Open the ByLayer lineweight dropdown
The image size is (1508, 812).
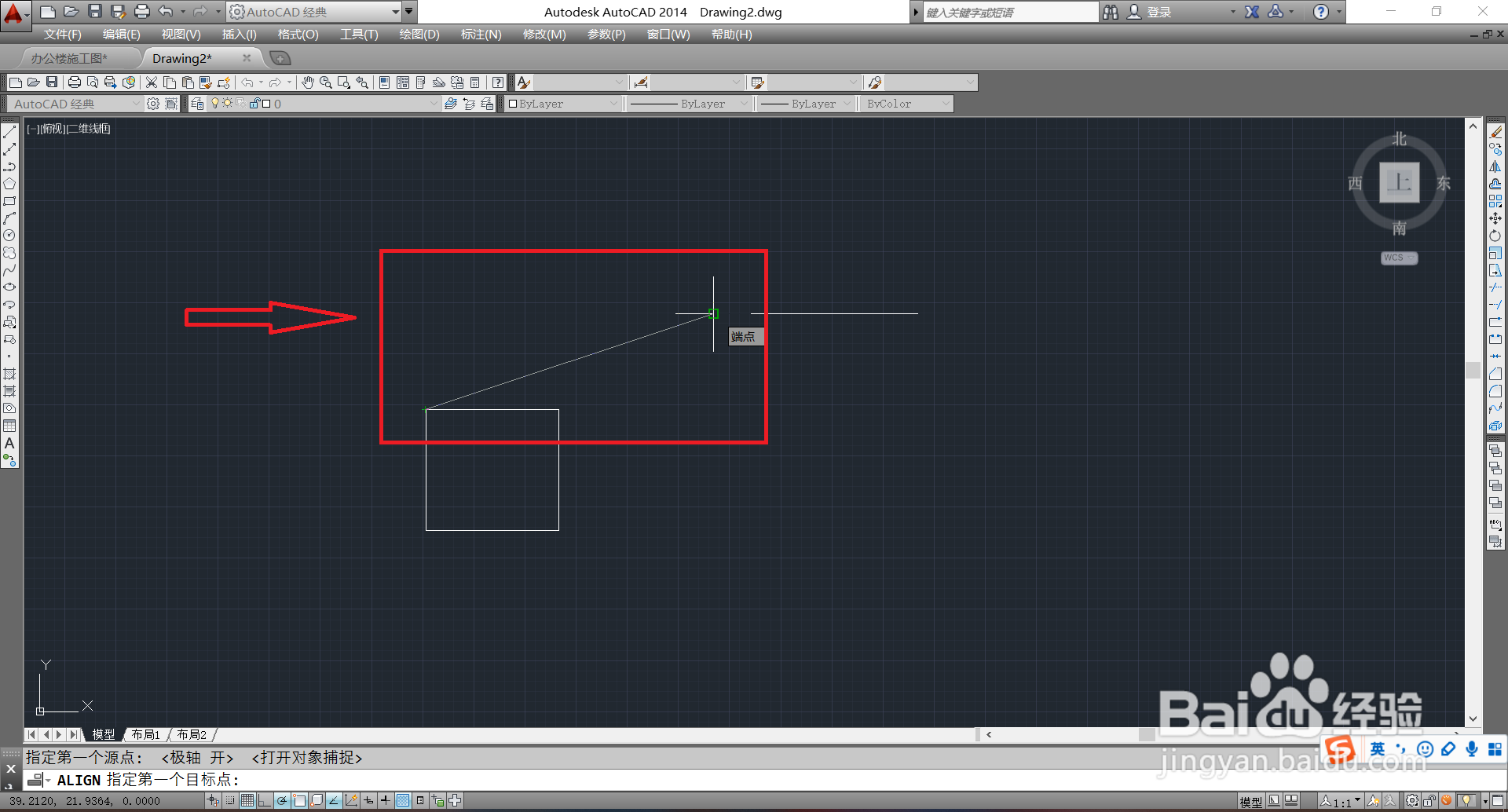(x=805, y=104)
